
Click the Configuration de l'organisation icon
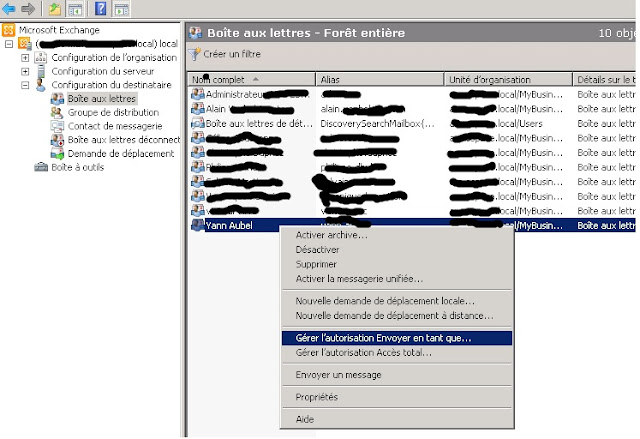[41, 58]
